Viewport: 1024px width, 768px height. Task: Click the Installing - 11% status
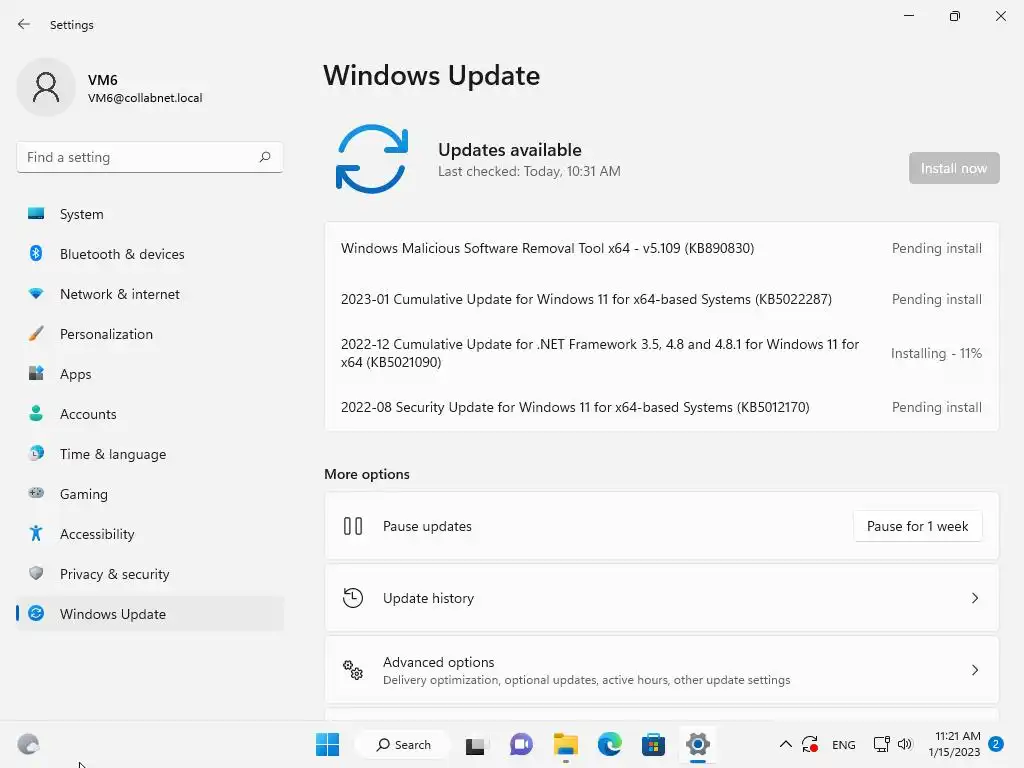tap(936, 353)
